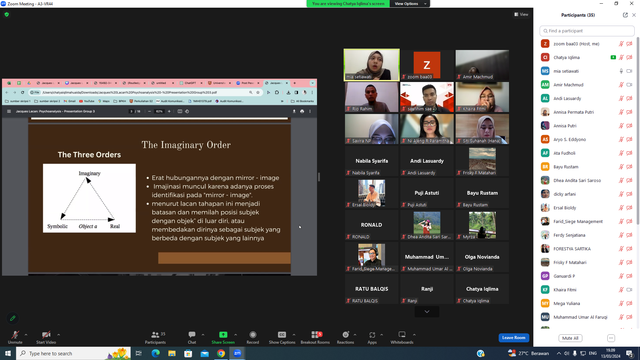Click the View button in meeting window
The width and height of the screenshot is (640, 360).
click(521, 14)
